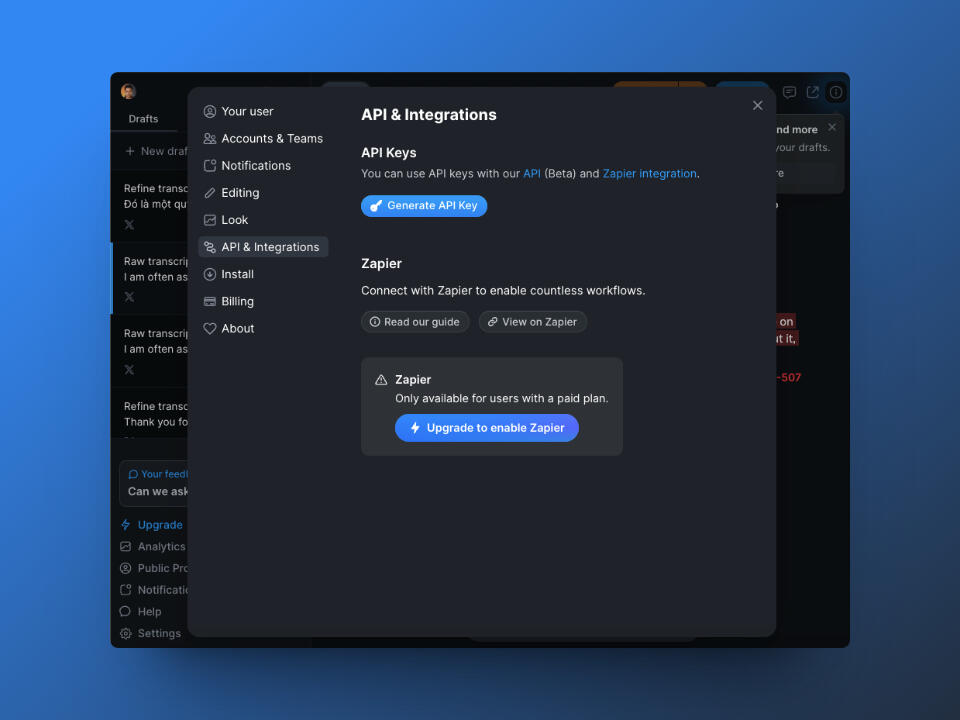Viewport: 960px width, 720px height.
Task: Click the Settings gear in bottom-left sidebar
Action: [x=150, y=633]
